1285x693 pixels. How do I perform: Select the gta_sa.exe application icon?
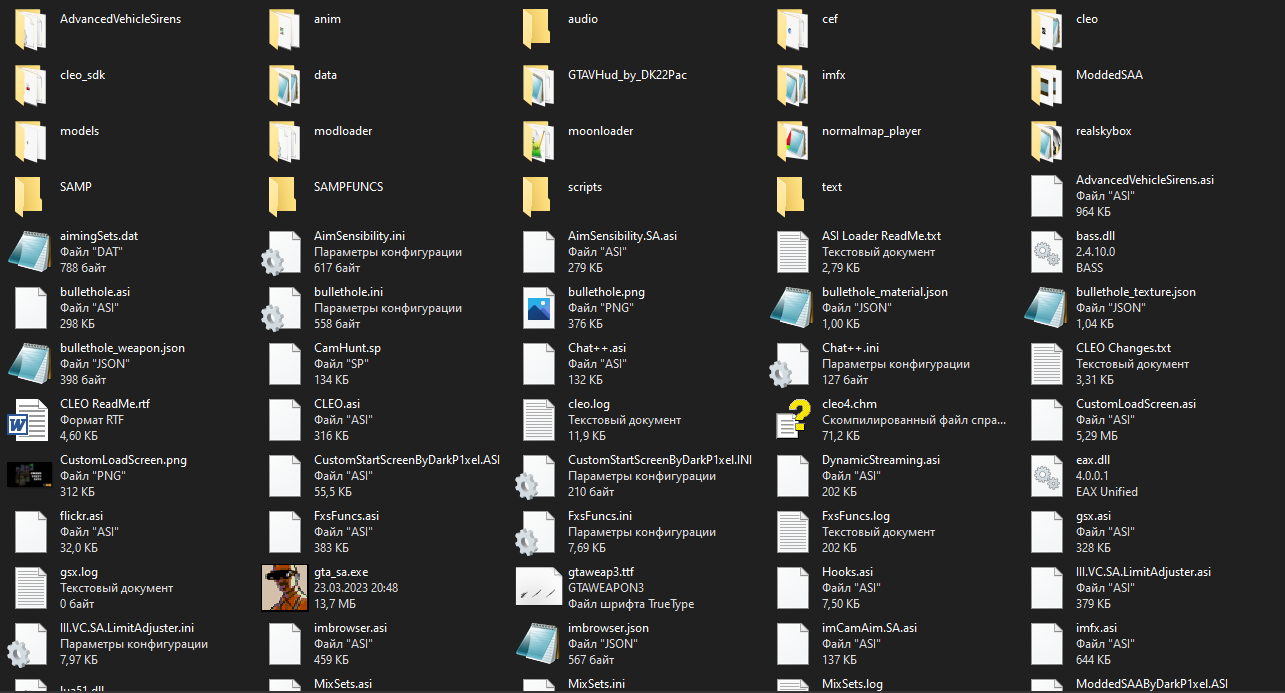tap(284, 587)
